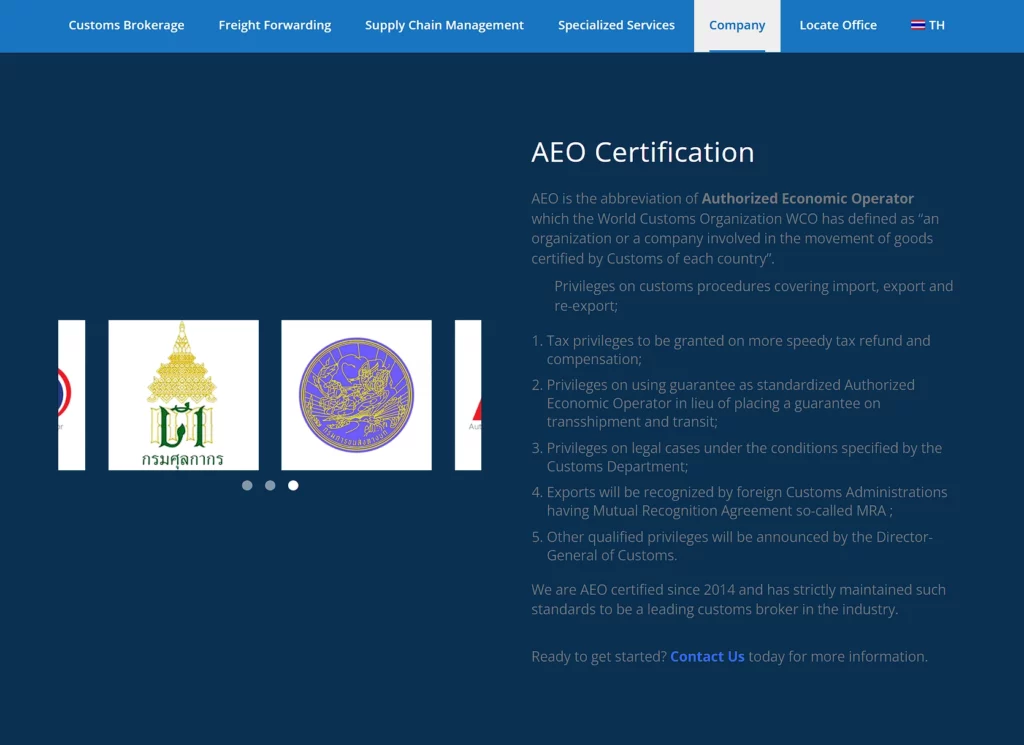
Task: Expand the Freight Forwarding menu
Action: tap(274, 25)
